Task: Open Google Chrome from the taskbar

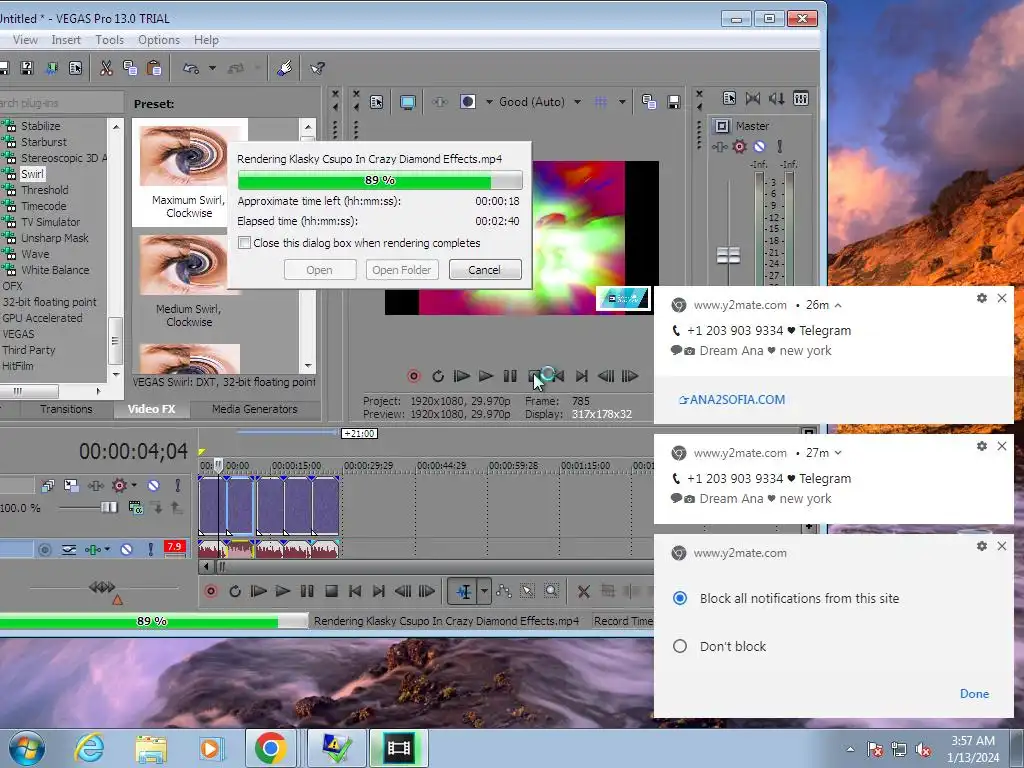Action: pyautogui.click(x=270, y=748)
